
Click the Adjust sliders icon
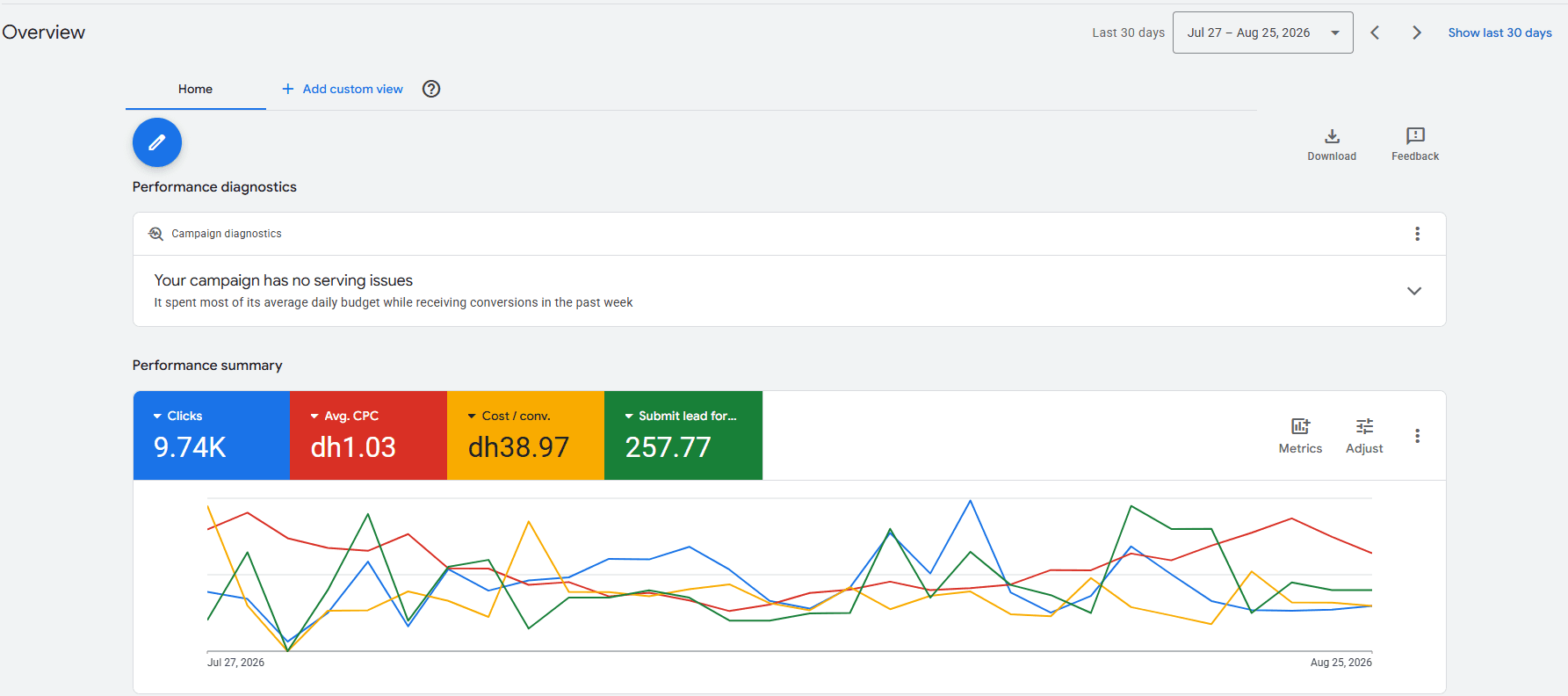click(1364, 426)
